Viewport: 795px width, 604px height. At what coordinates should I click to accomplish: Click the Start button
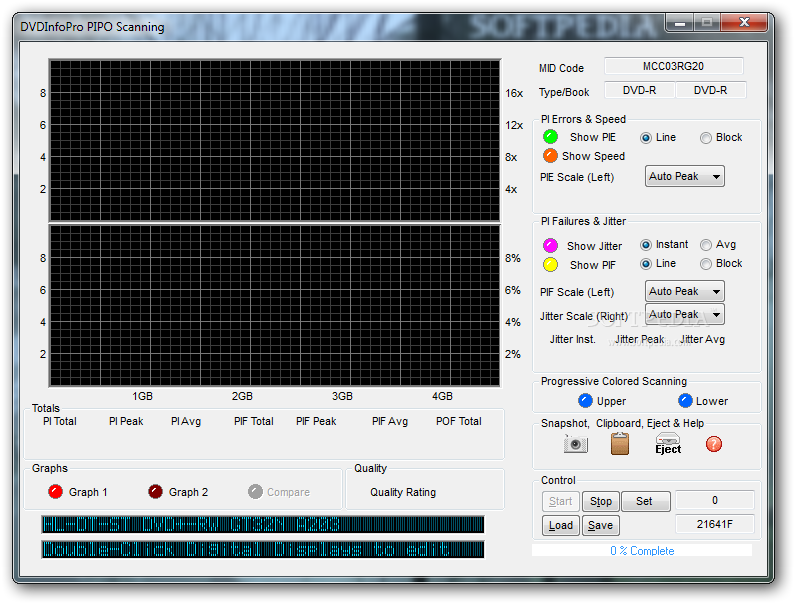click(560, 501)
